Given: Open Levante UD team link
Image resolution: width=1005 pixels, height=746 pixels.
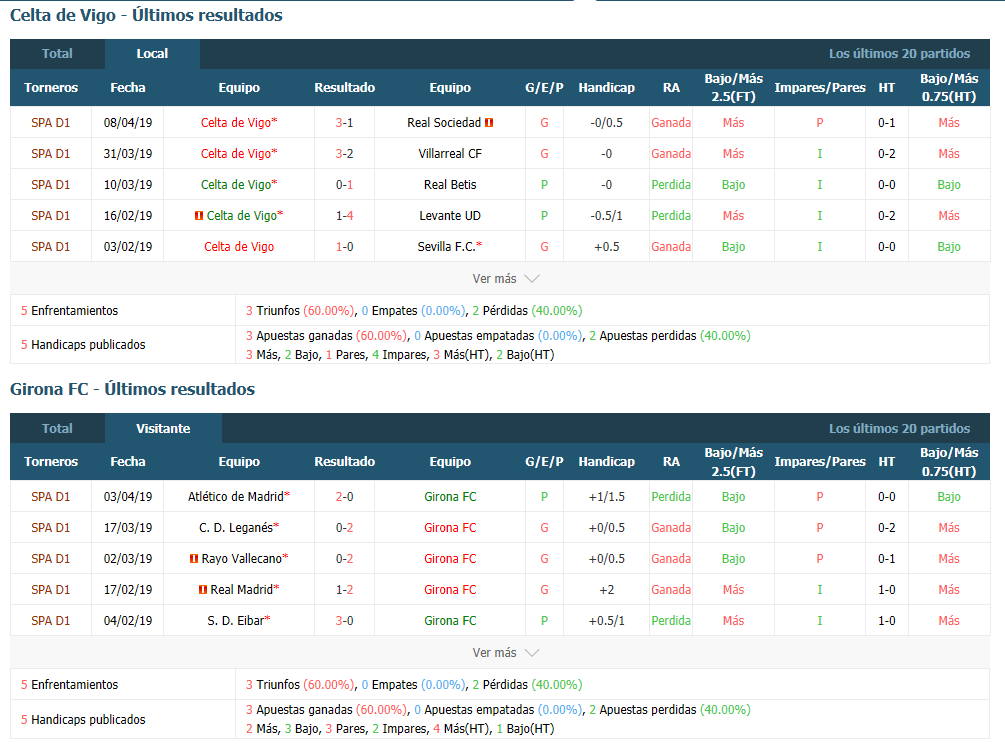Looking at the screenshot, I should (450, 216).
